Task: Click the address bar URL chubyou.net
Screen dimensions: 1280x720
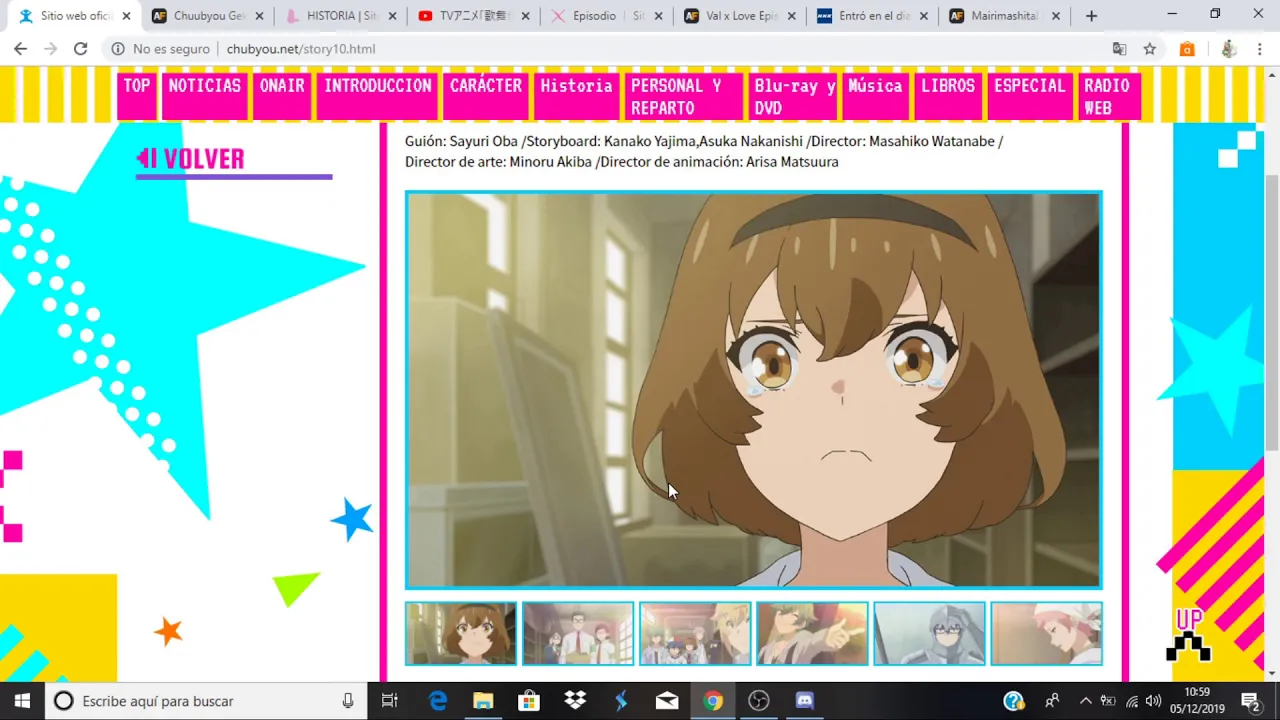Action: 301,49
